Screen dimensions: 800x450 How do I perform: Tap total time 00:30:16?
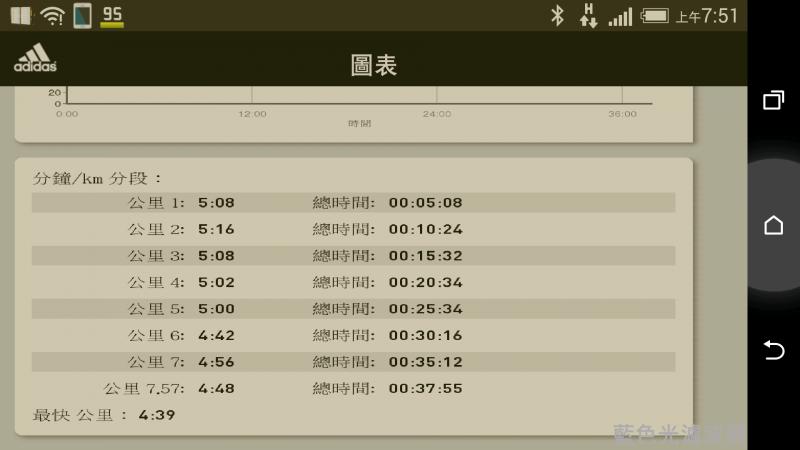(x=426, y=335)
